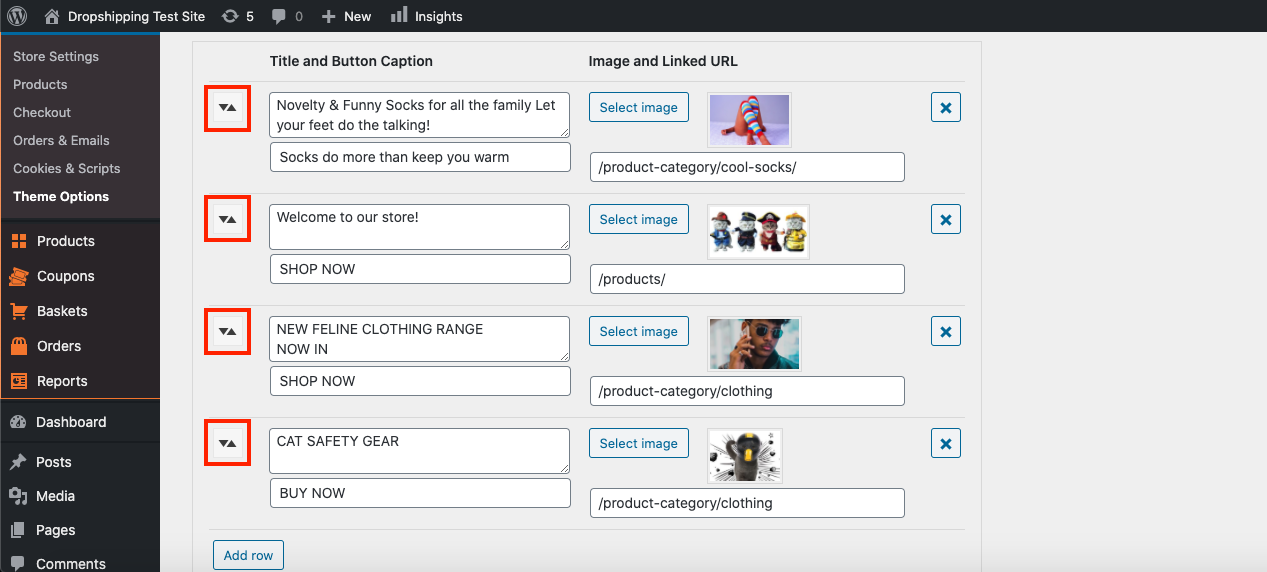Screen dimensions: 1267x572
Task: Click the Orders bag icon
Action: coord(18,346)
